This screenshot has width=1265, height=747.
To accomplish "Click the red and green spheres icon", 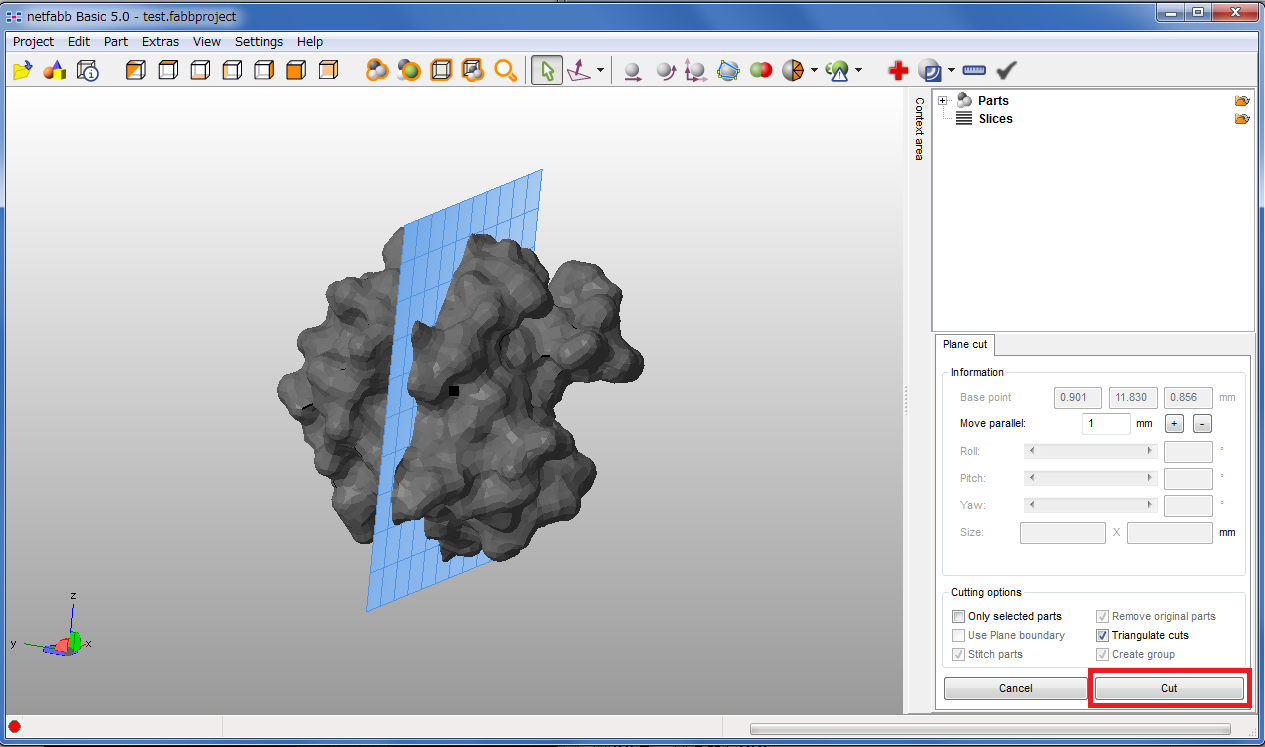I will (x=761, y=71).
